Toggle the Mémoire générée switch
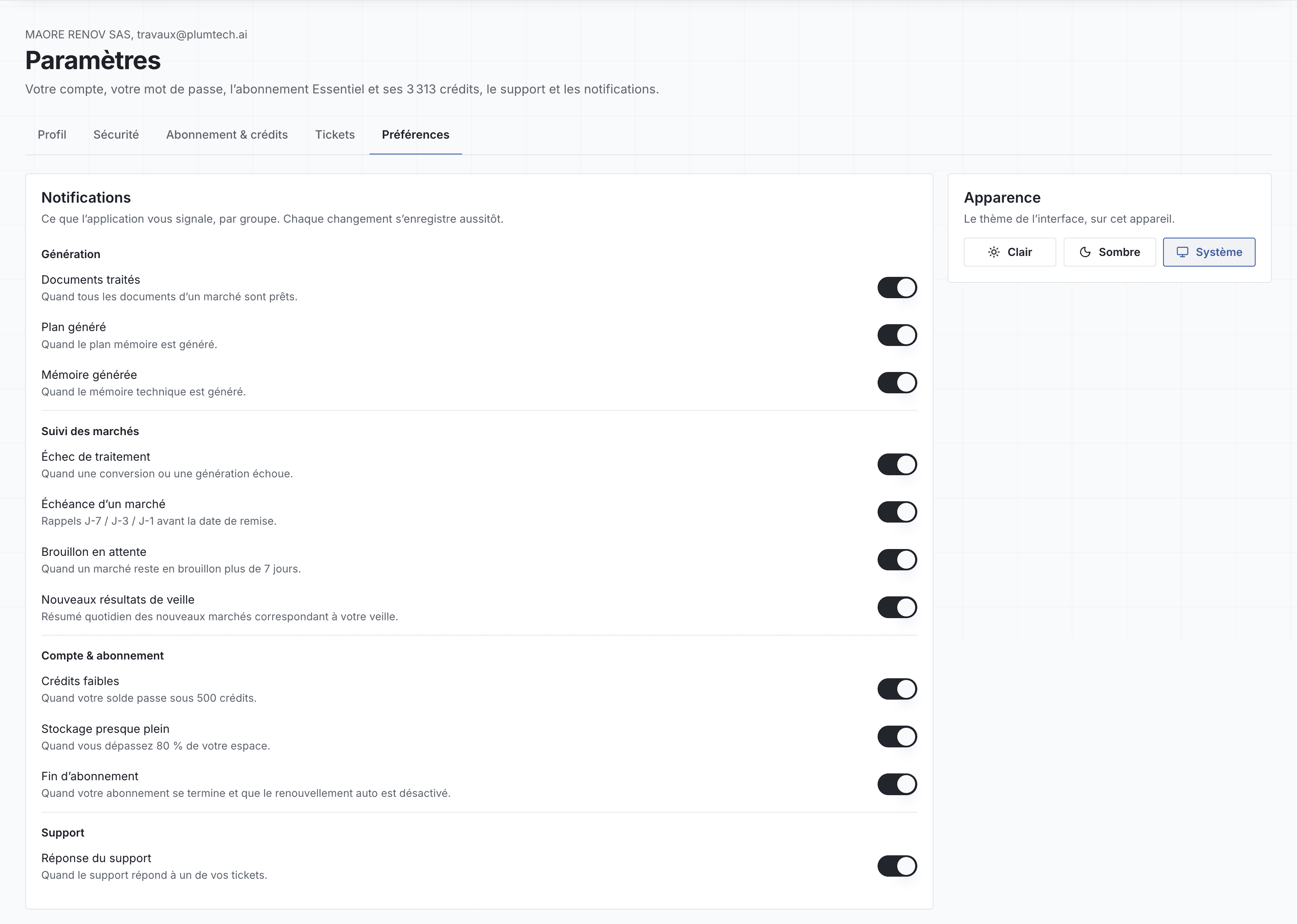The height and width of the screenshot is (924, 1297). (x=896, y=382)
